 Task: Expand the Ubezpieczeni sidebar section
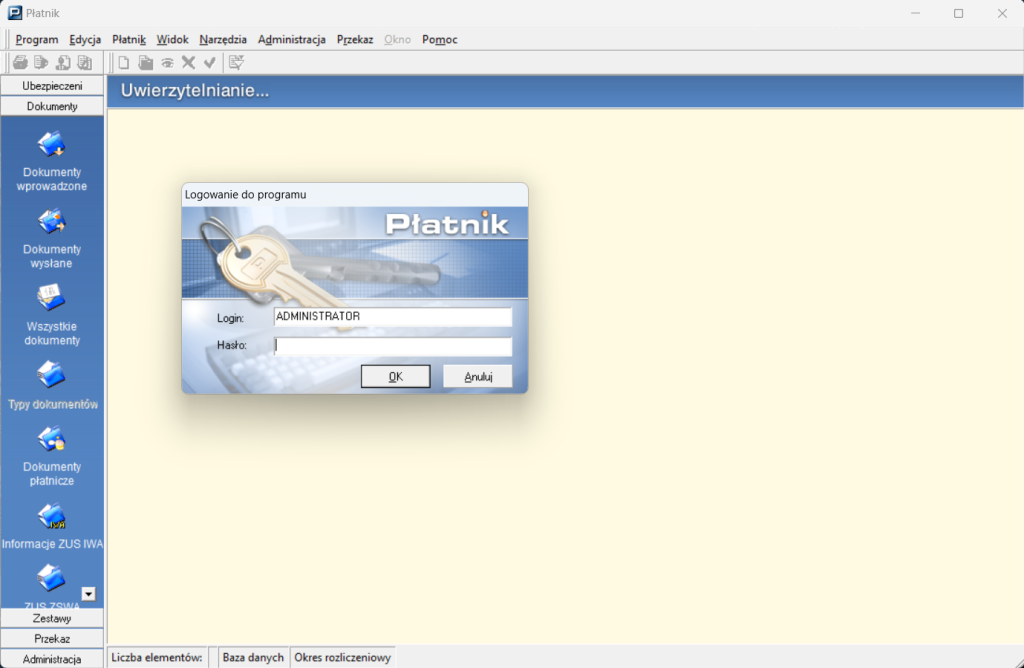[52, 86]
